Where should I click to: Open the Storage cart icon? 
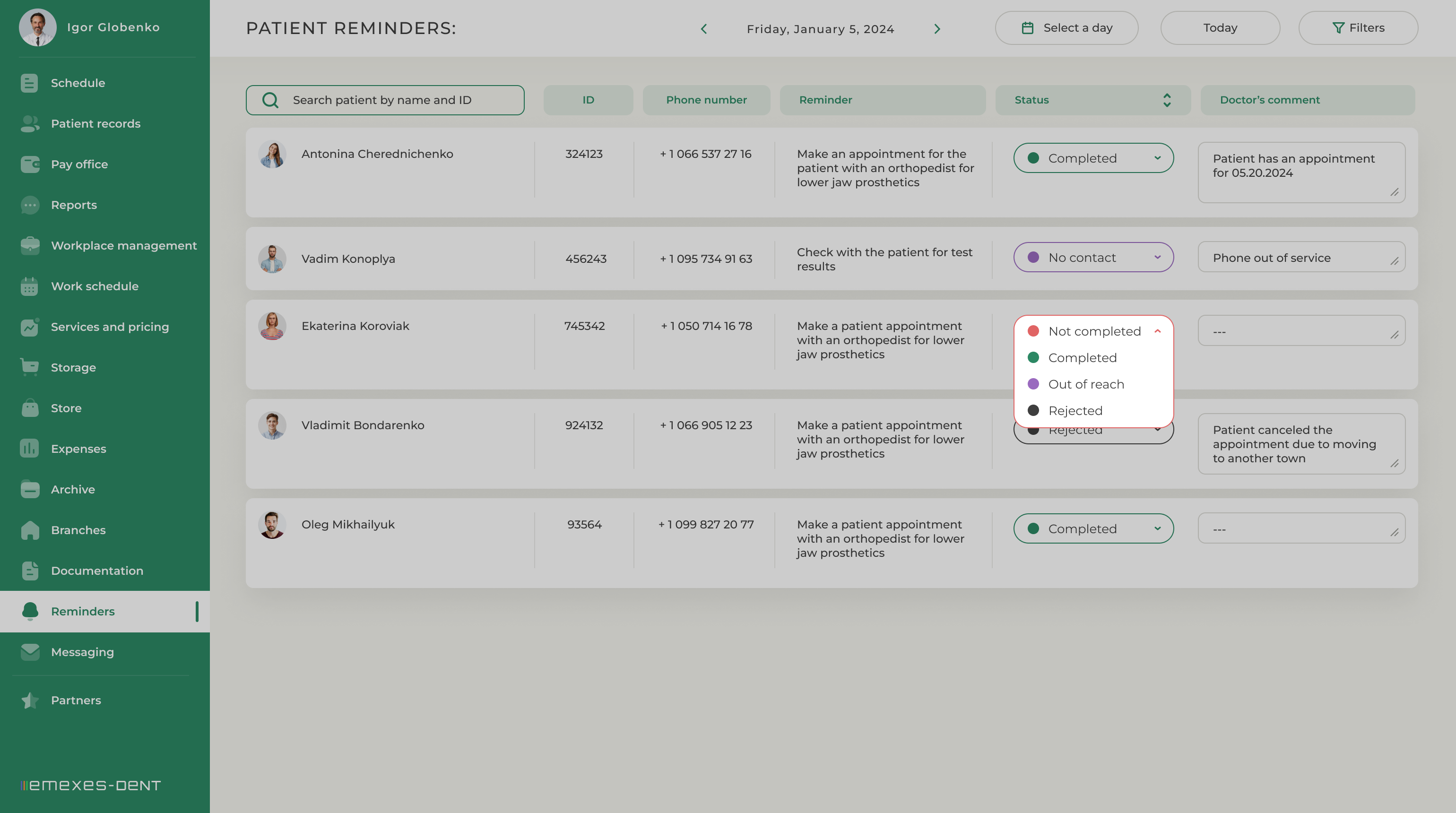pos(29,367)
